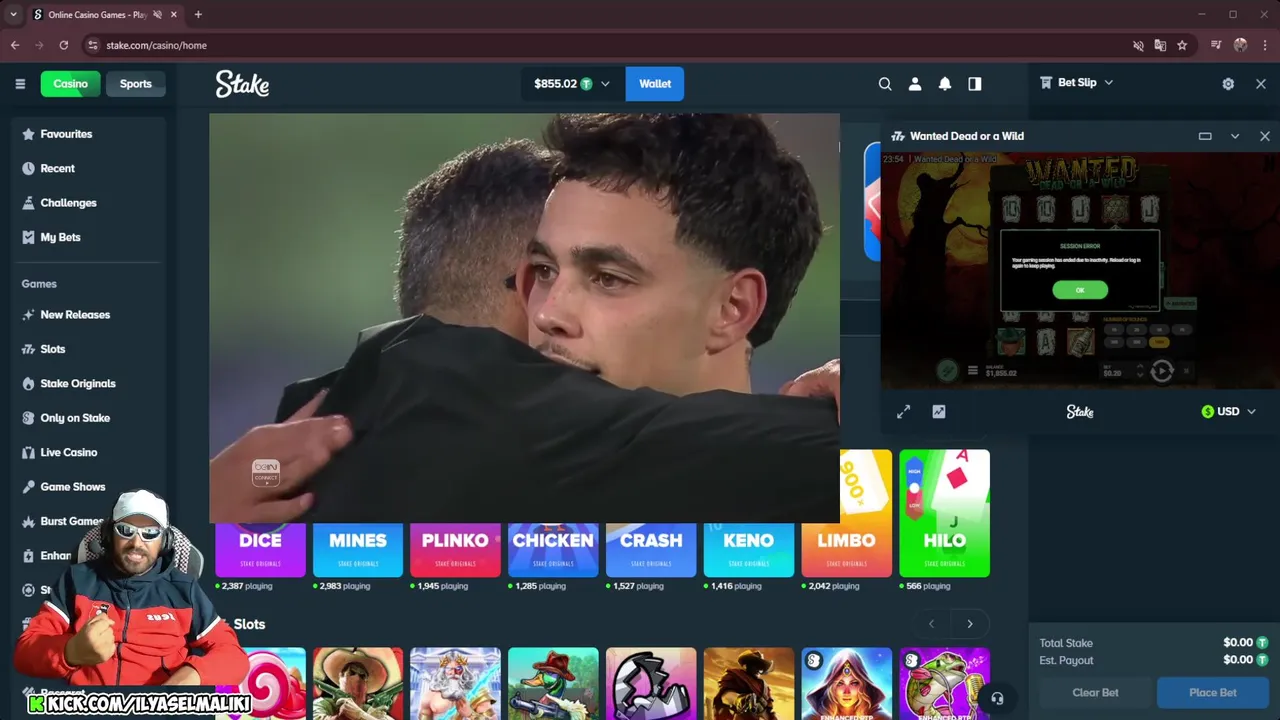View site information icon in the address bar

tap(93, 45)
